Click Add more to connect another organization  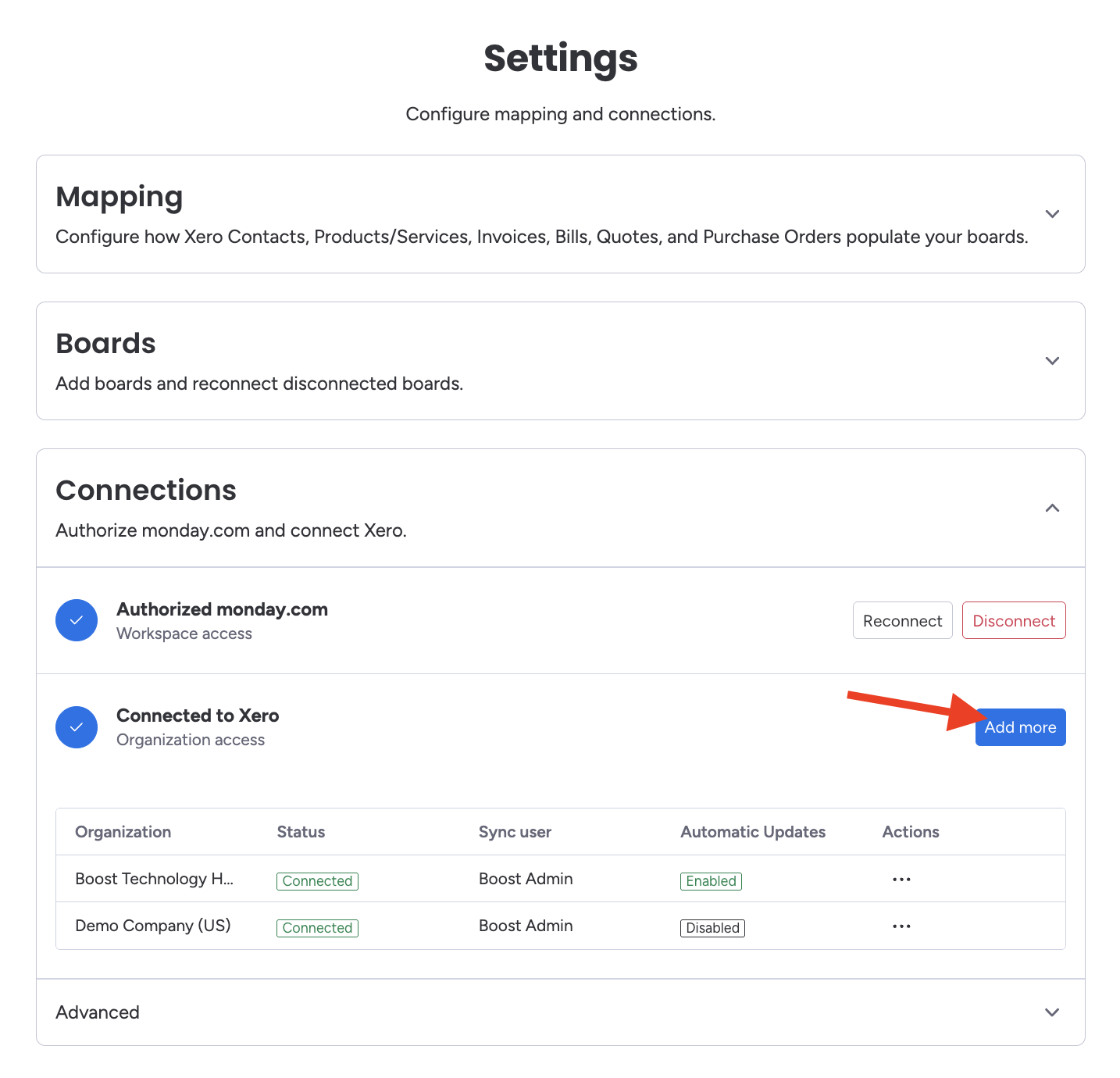[1020, 727]
